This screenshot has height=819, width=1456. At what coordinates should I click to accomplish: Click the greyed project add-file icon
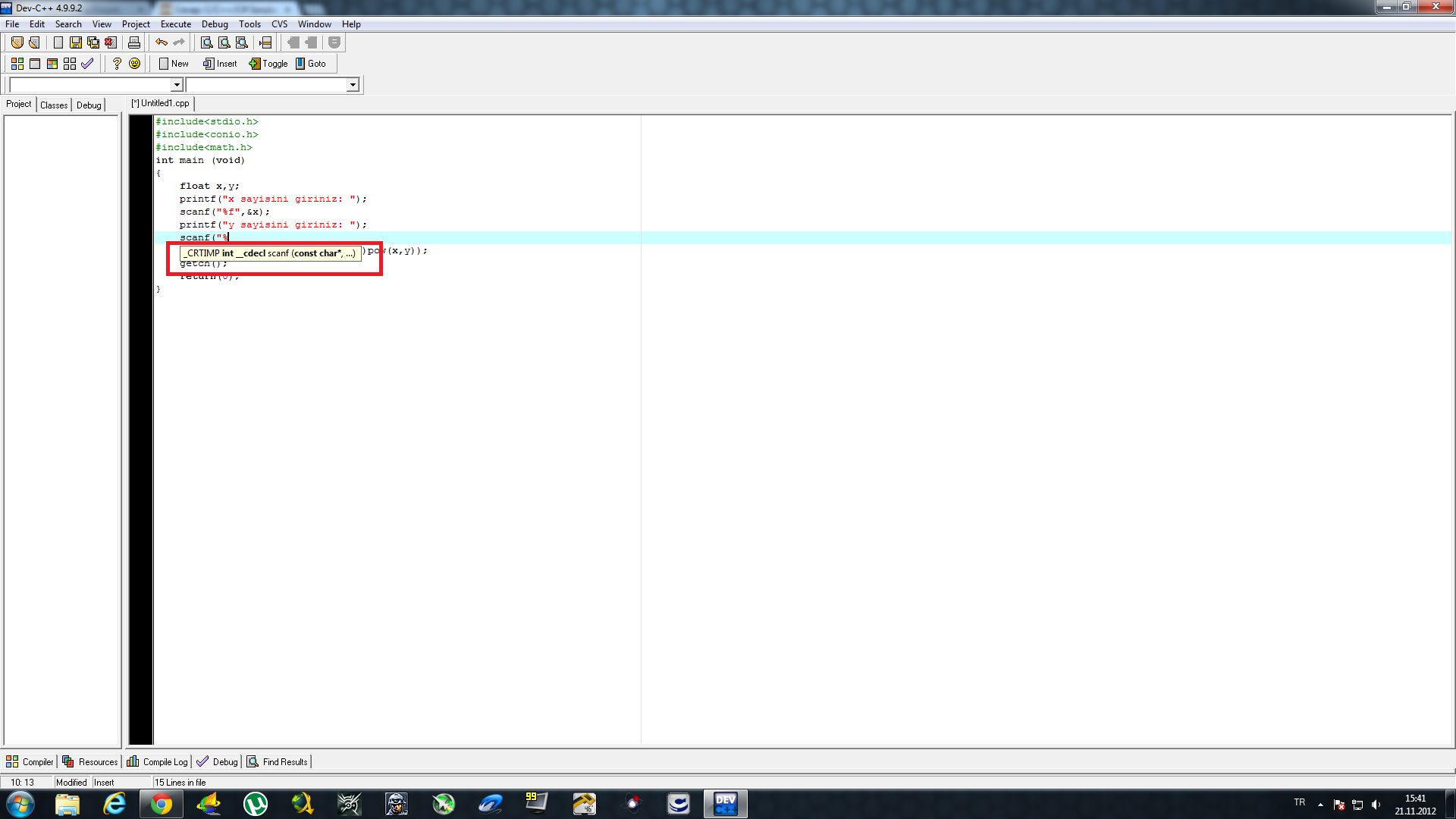293,42
